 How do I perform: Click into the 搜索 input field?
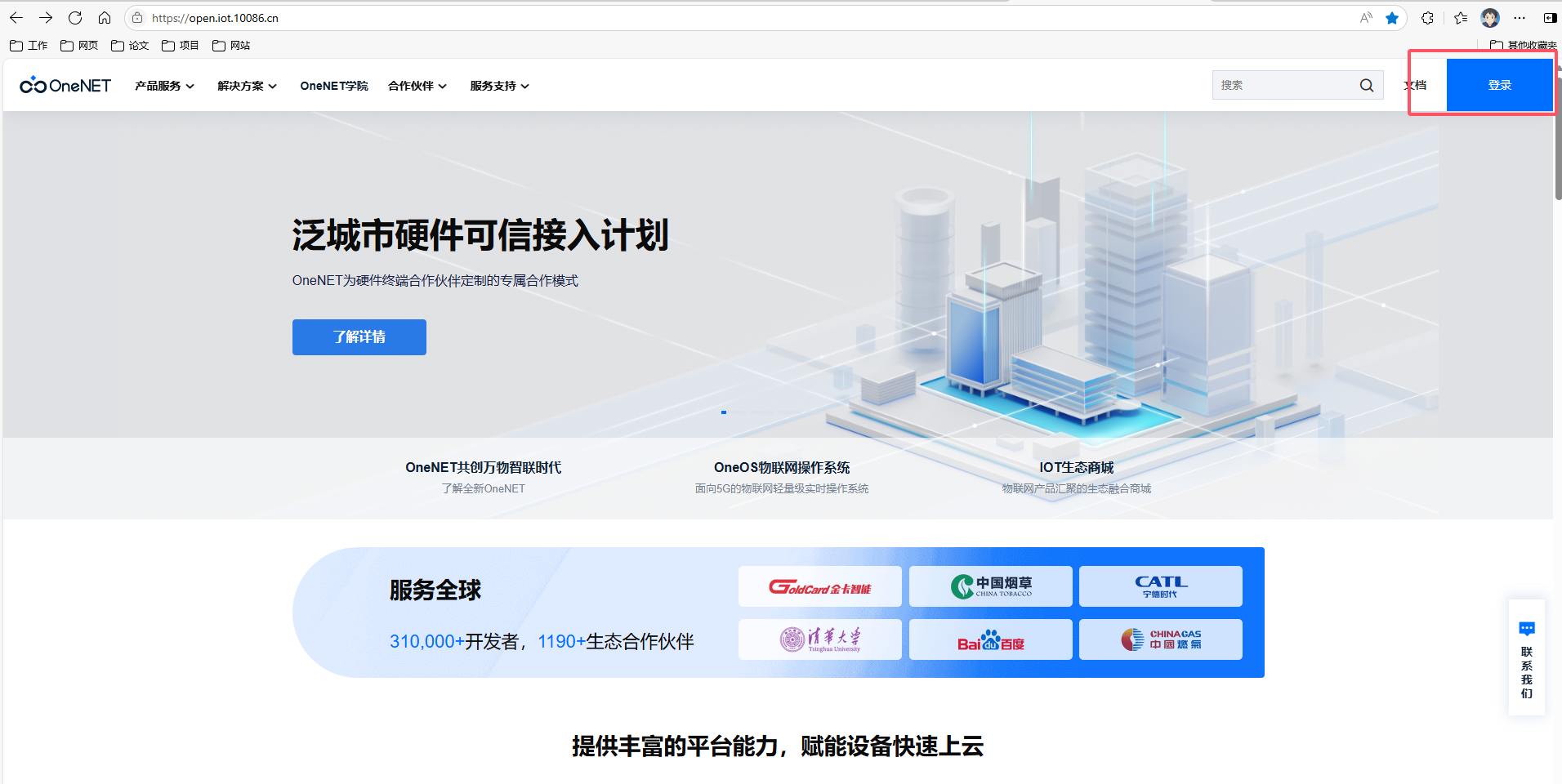(1283, 85)
